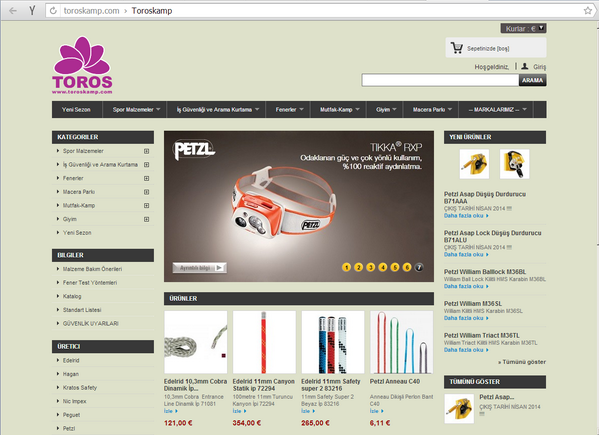The image size is (599, 435).
Task: Open Yeni Sezon in the categories list
Action: click(x=77, y=233)
